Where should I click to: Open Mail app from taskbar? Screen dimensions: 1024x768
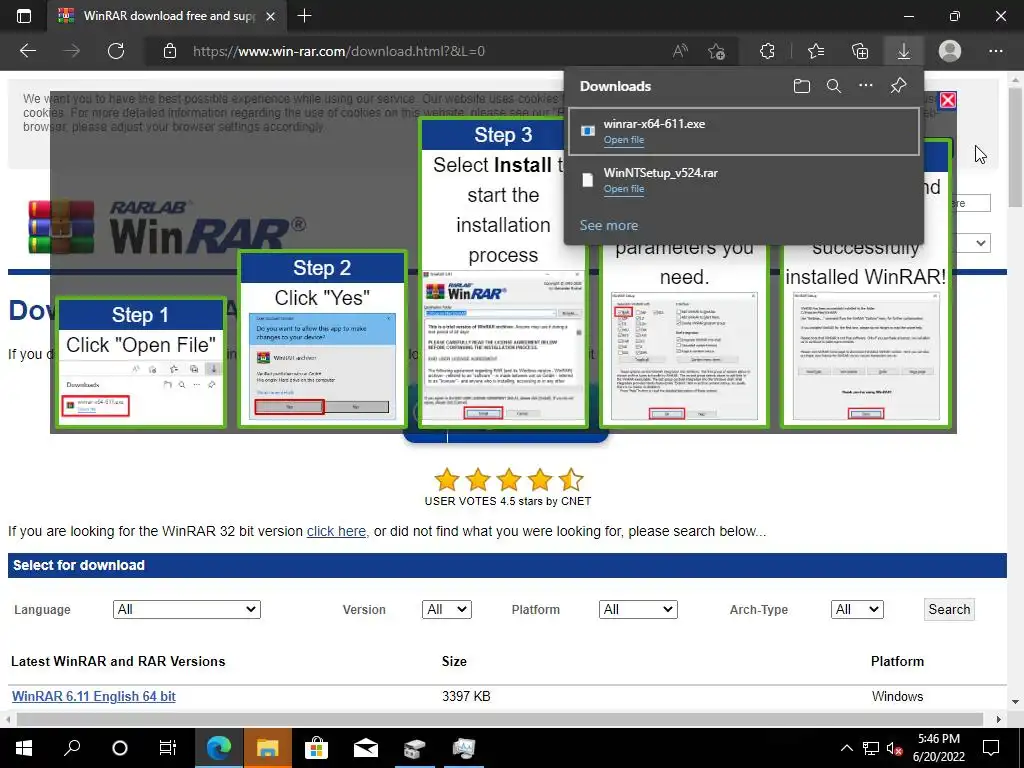click(x=366, y=748)
